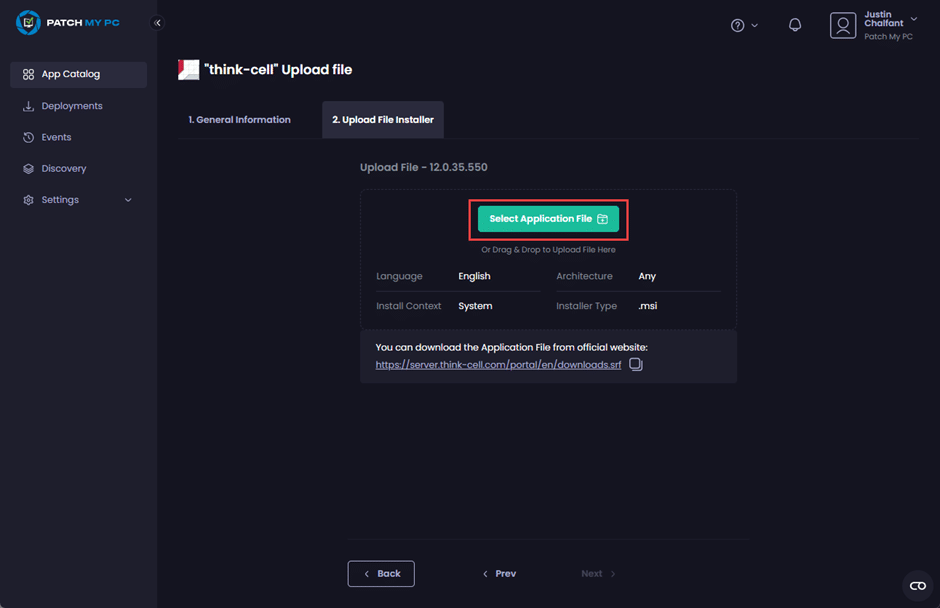Image resolution: width=940 pixels, height=608 pixels.
Task: Navigate to the Discovery section
Action: pyautogui.click(x=63, y=169)
